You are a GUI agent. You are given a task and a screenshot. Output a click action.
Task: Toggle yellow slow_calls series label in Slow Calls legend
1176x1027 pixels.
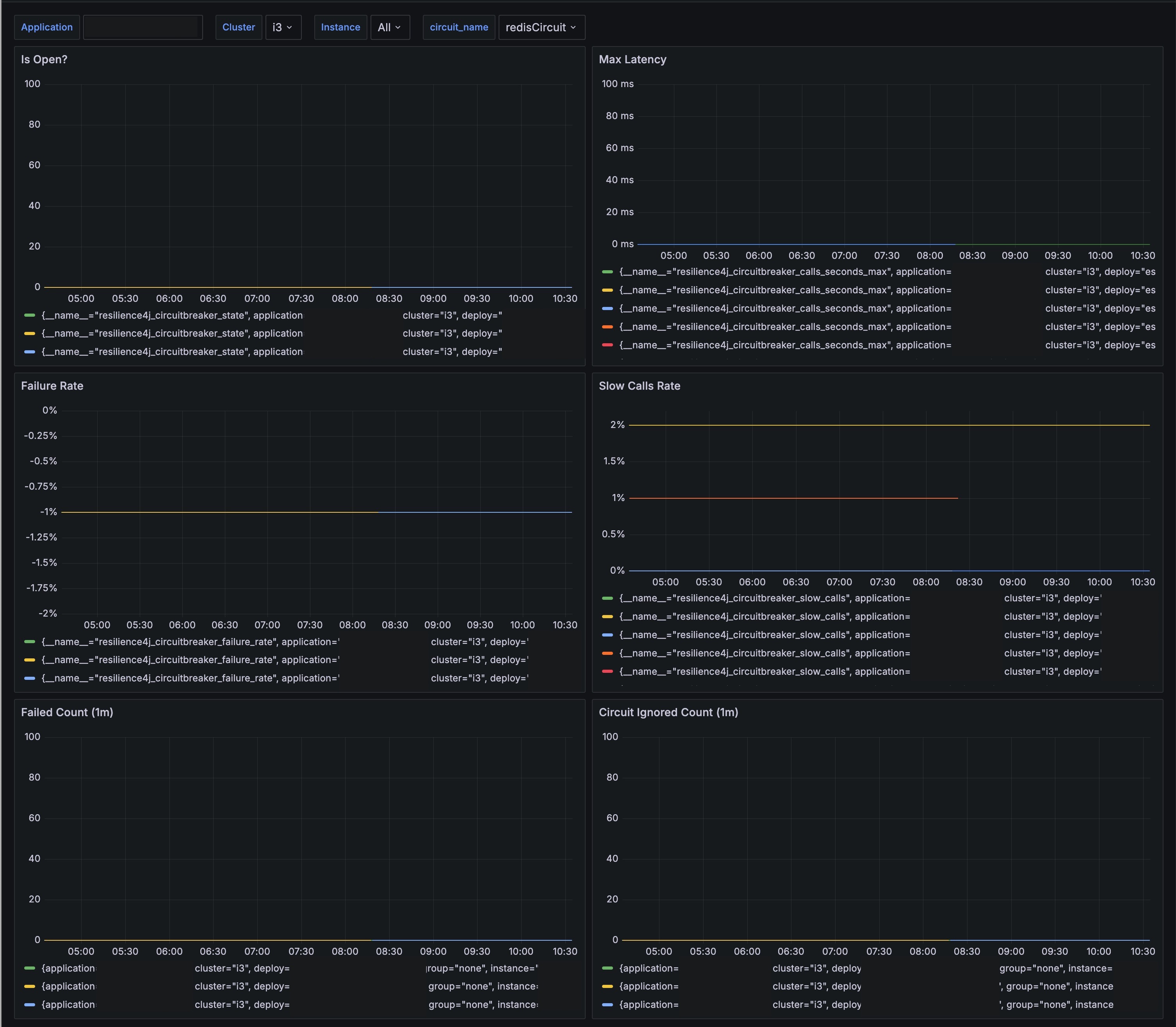tap(764, 617)
